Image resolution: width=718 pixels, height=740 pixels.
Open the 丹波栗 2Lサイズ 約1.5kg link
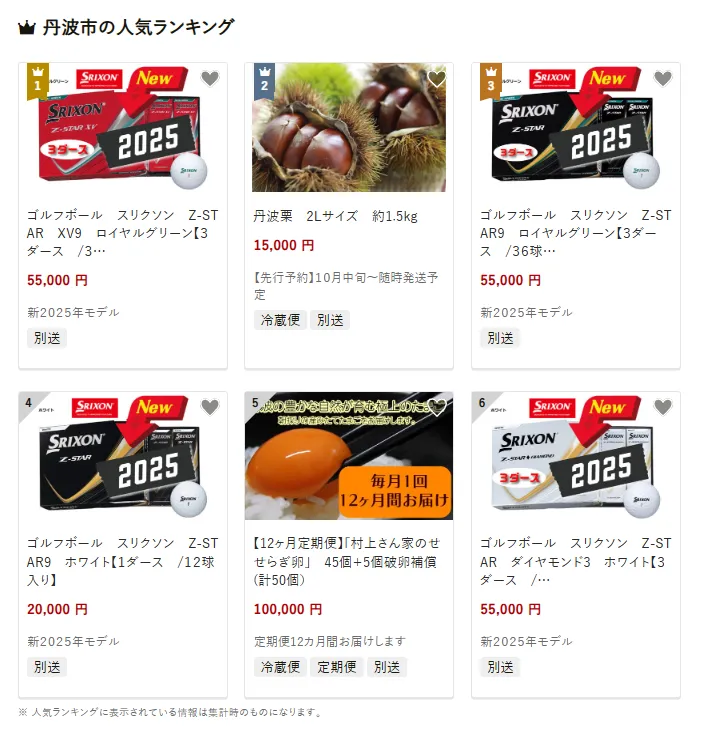coord(336,216)
